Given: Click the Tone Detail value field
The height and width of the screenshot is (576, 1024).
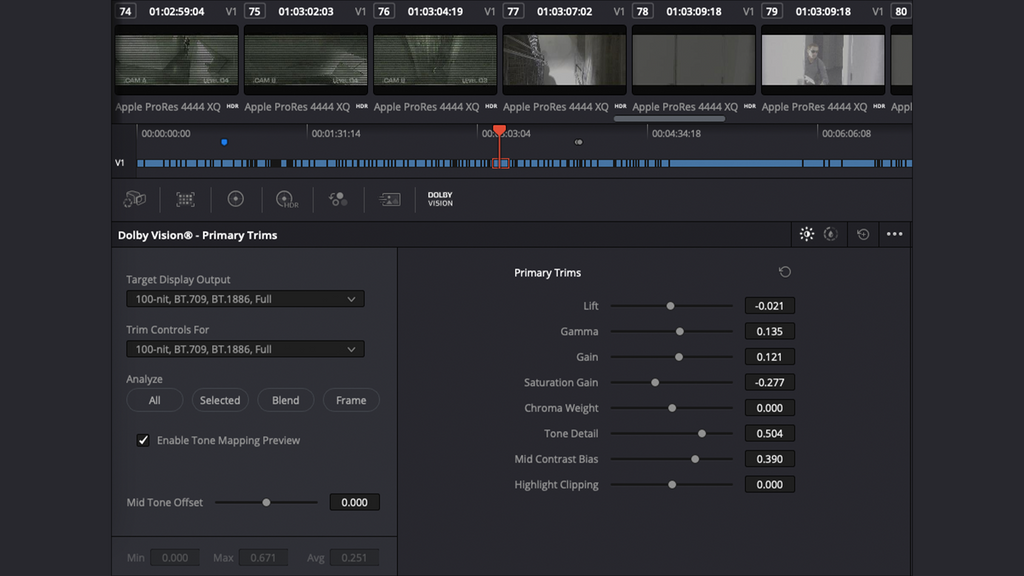Looking at the screenshot, I should point(769,433).
